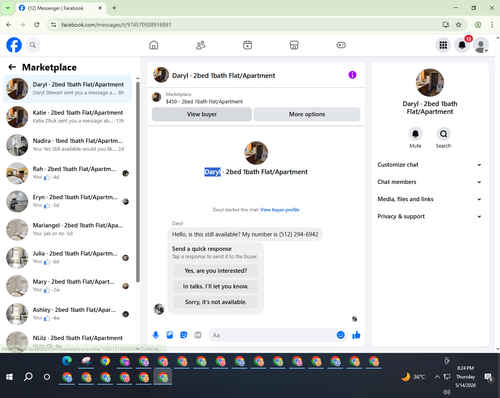Click the back arrow beside Marketplace
The width and height of the screenshot is (500, 398).
[x=12, y=67]
